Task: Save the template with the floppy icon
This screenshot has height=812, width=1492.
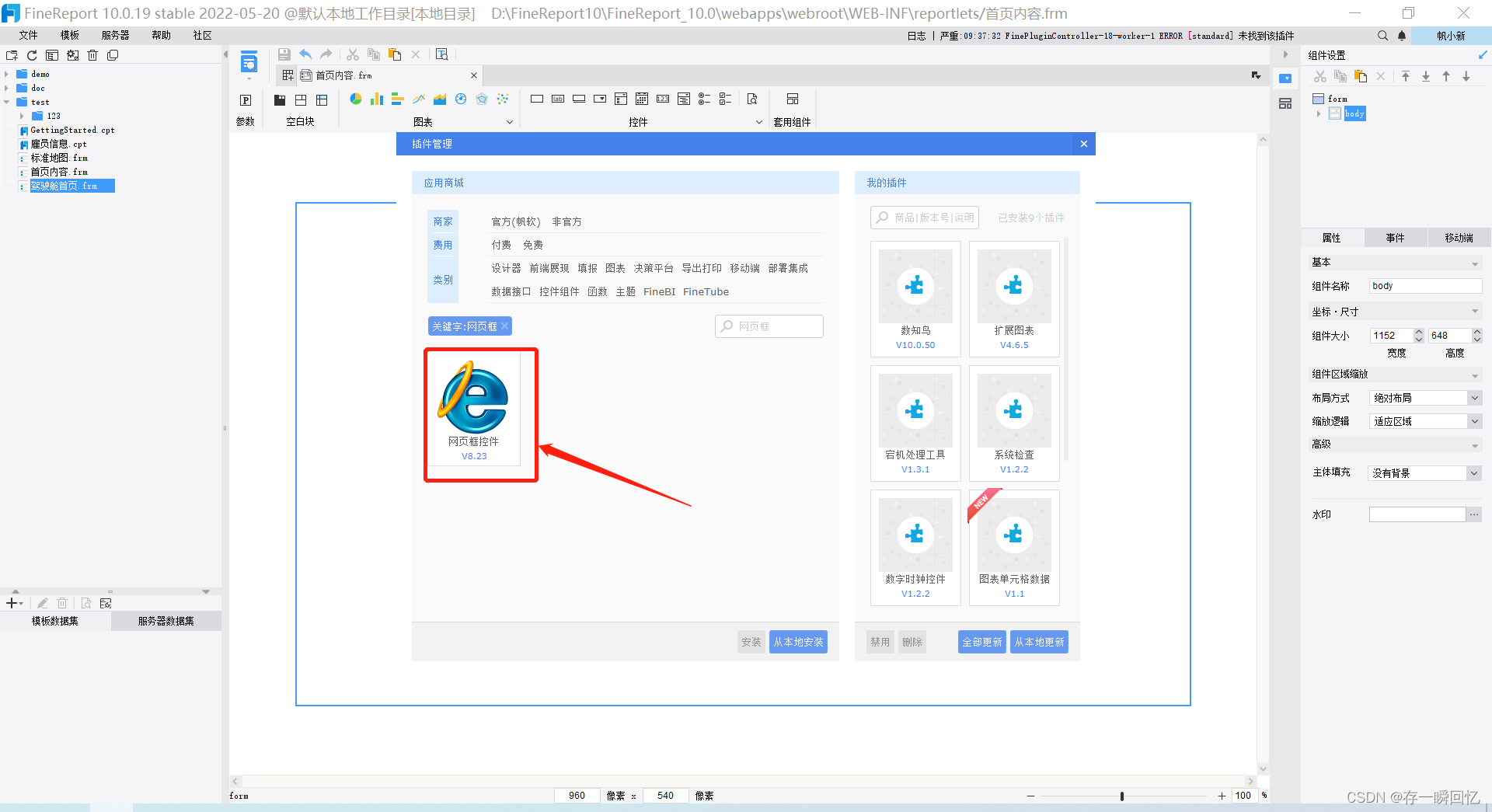Action: tap(284, 54)
